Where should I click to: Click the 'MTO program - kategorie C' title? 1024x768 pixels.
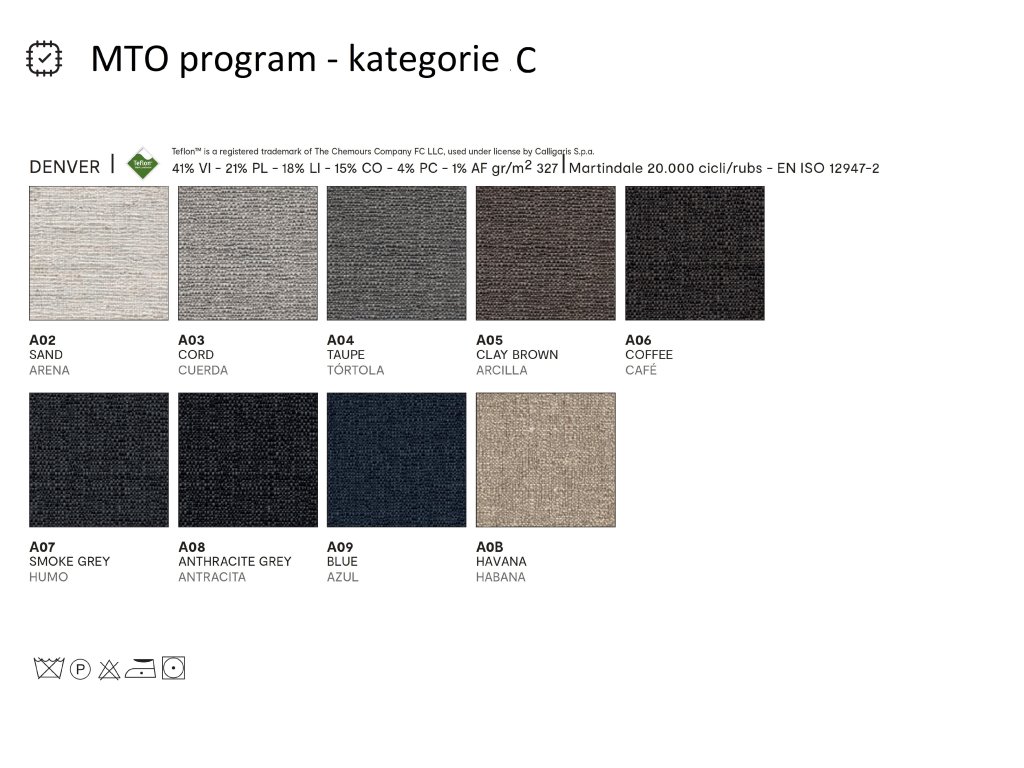[x=313, y=60]
